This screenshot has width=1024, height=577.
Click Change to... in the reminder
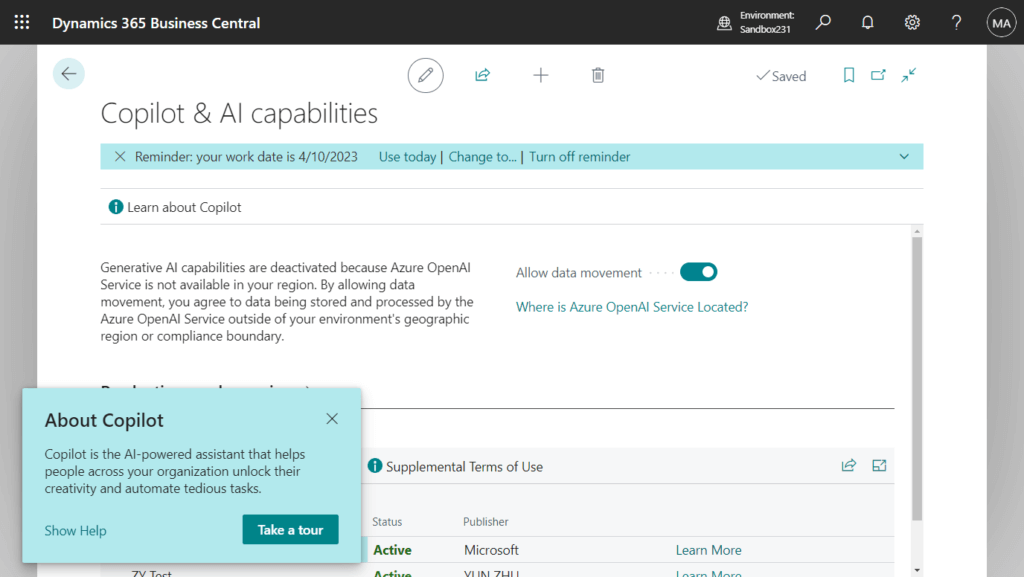coord(483,157)
